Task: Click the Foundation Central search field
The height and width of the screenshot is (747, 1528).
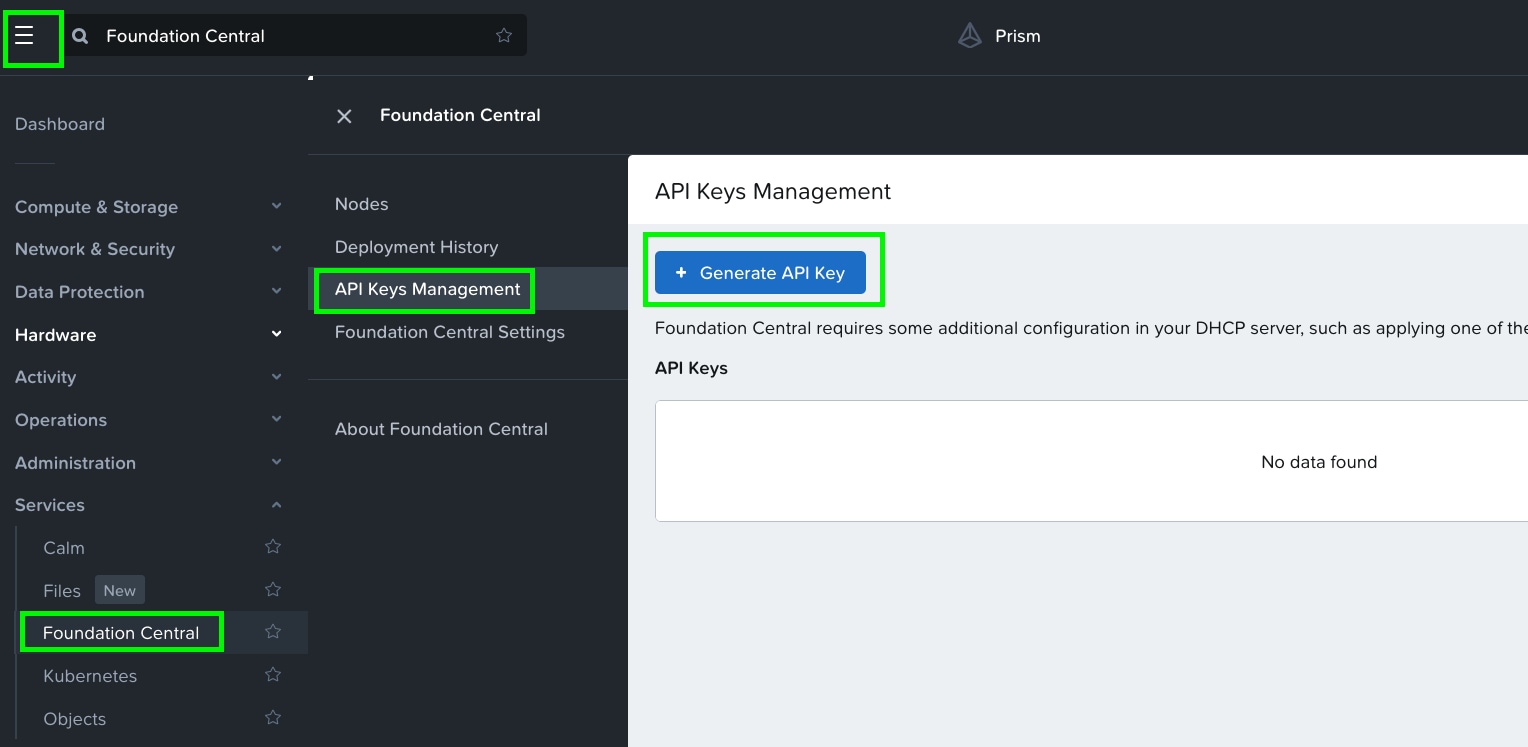Action: (290, 36)
